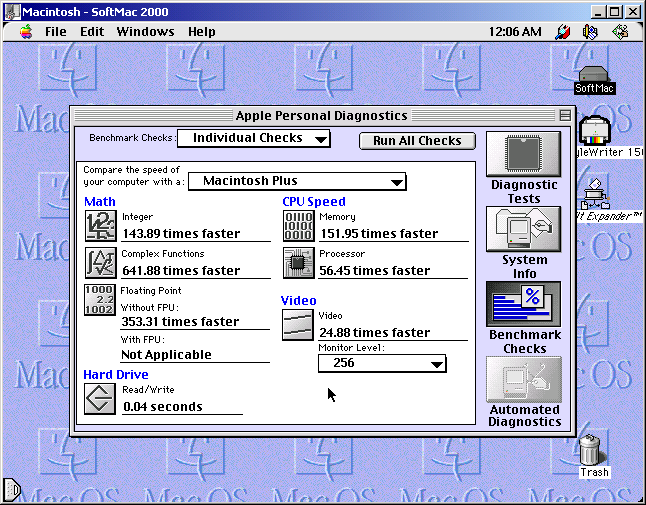
Task: Open the Edit menu
Action: (92, 32)
